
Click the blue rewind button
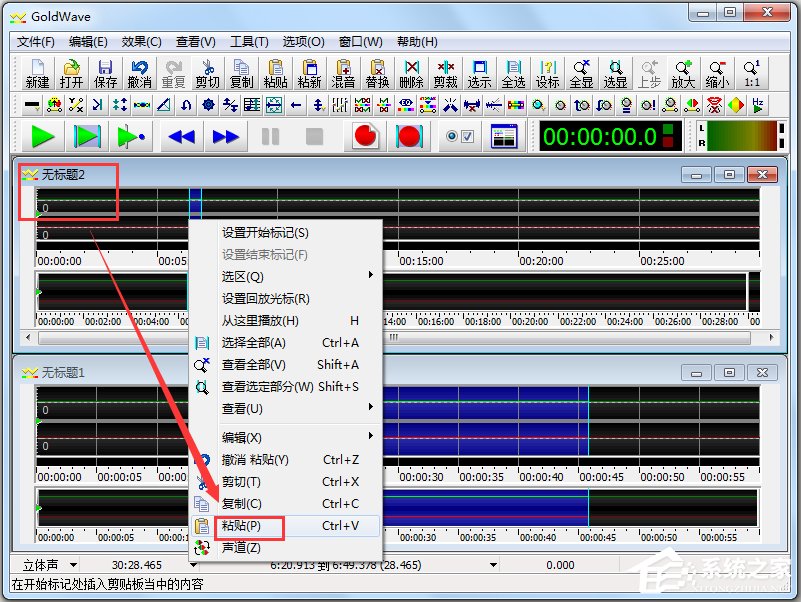[182, 136]
